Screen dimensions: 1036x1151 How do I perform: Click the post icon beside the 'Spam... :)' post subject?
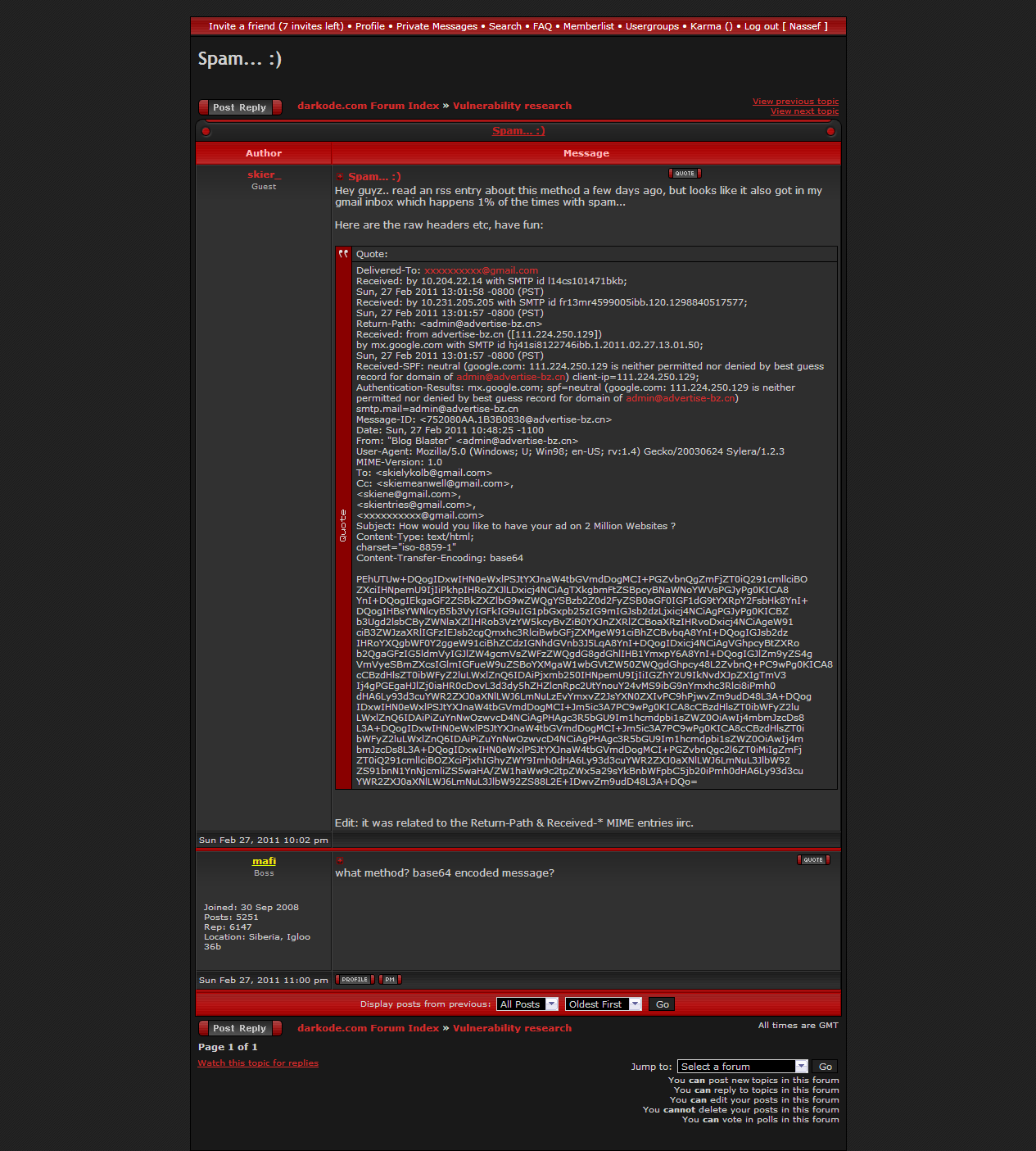click(340, 177)
